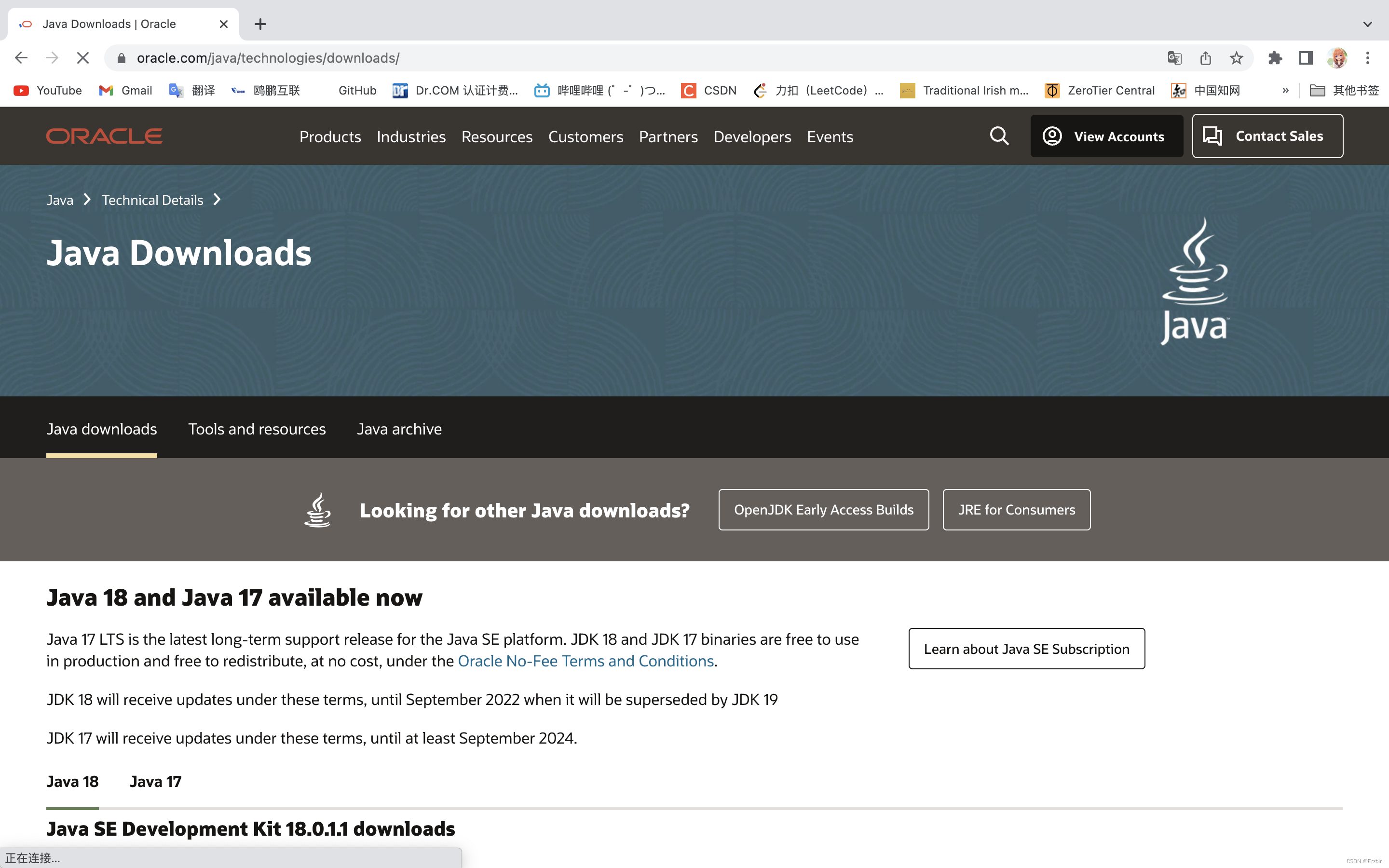The width and height of the screenshot is (1389, 868).
Task: Close the Java Downloads tab
Action: [x=224, y=24]
